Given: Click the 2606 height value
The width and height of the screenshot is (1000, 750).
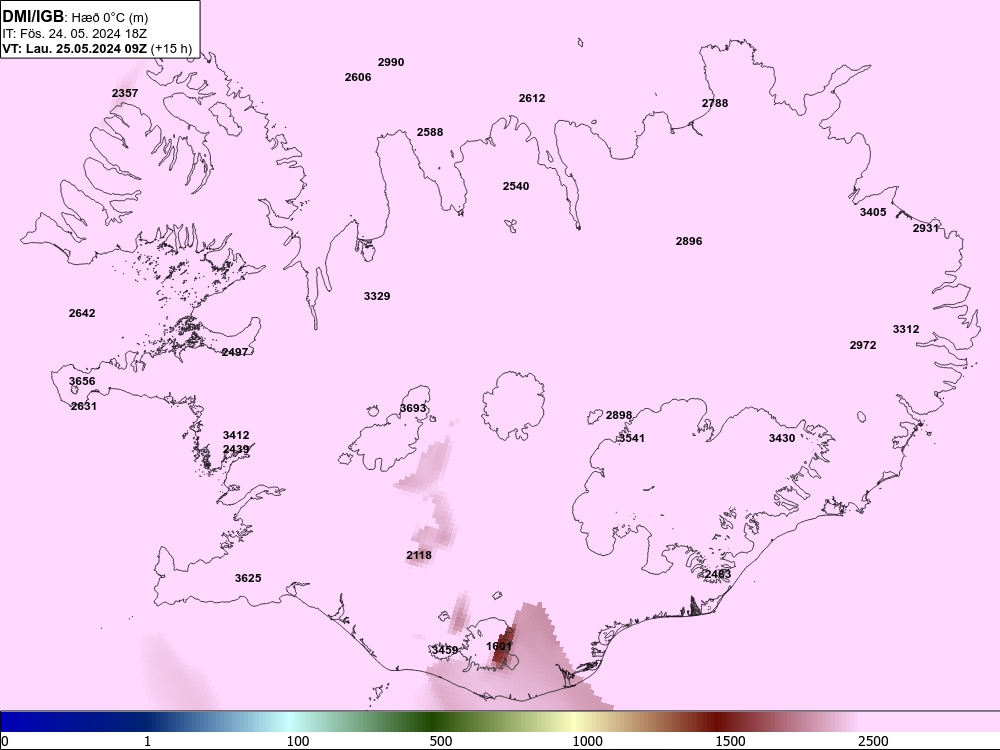Looking at the screenshot, I should click(358, 77).
